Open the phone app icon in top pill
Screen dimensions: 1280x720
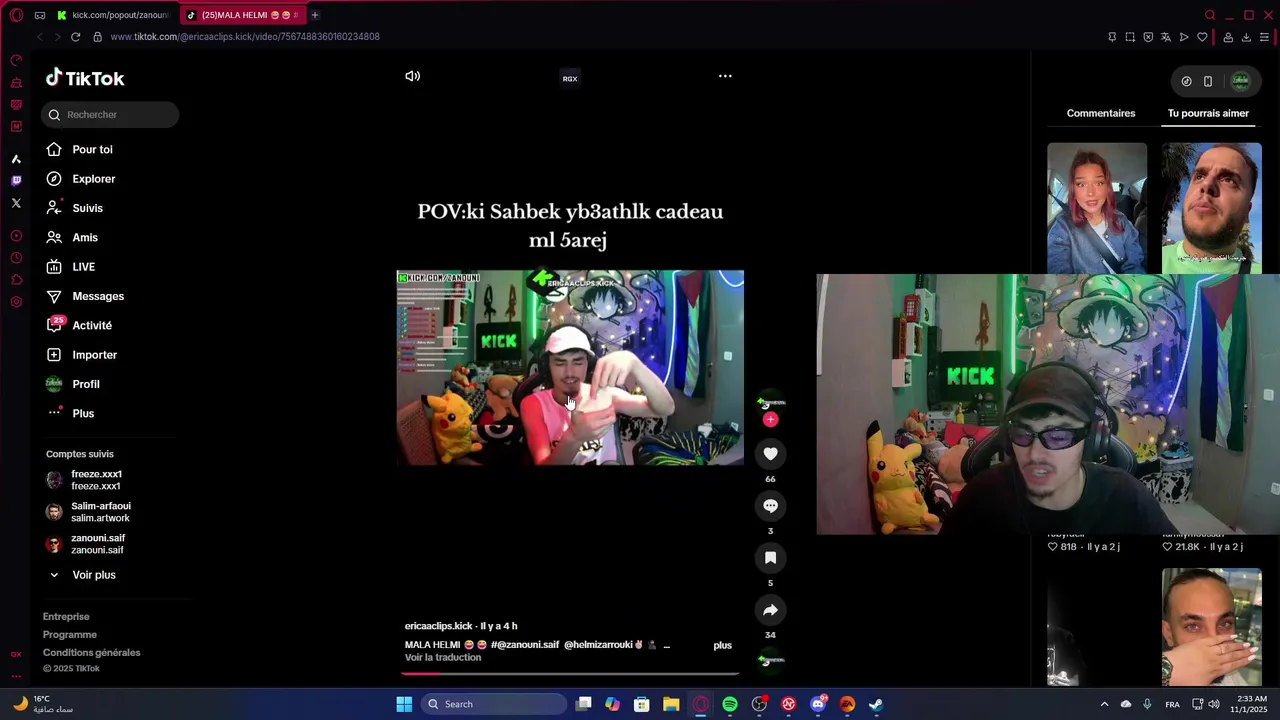[x=1208, y=81]
